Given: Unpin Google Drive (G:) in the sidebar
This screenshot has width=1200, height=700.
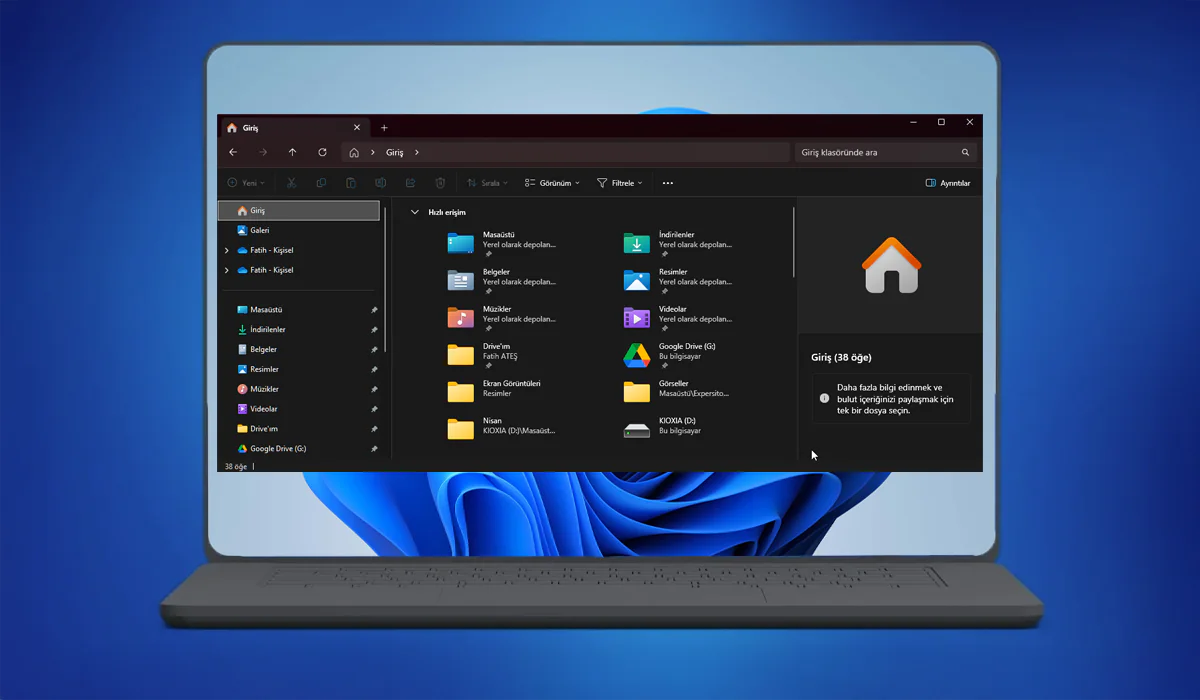Looking at the screenshot, I should [x=374, y=449].
